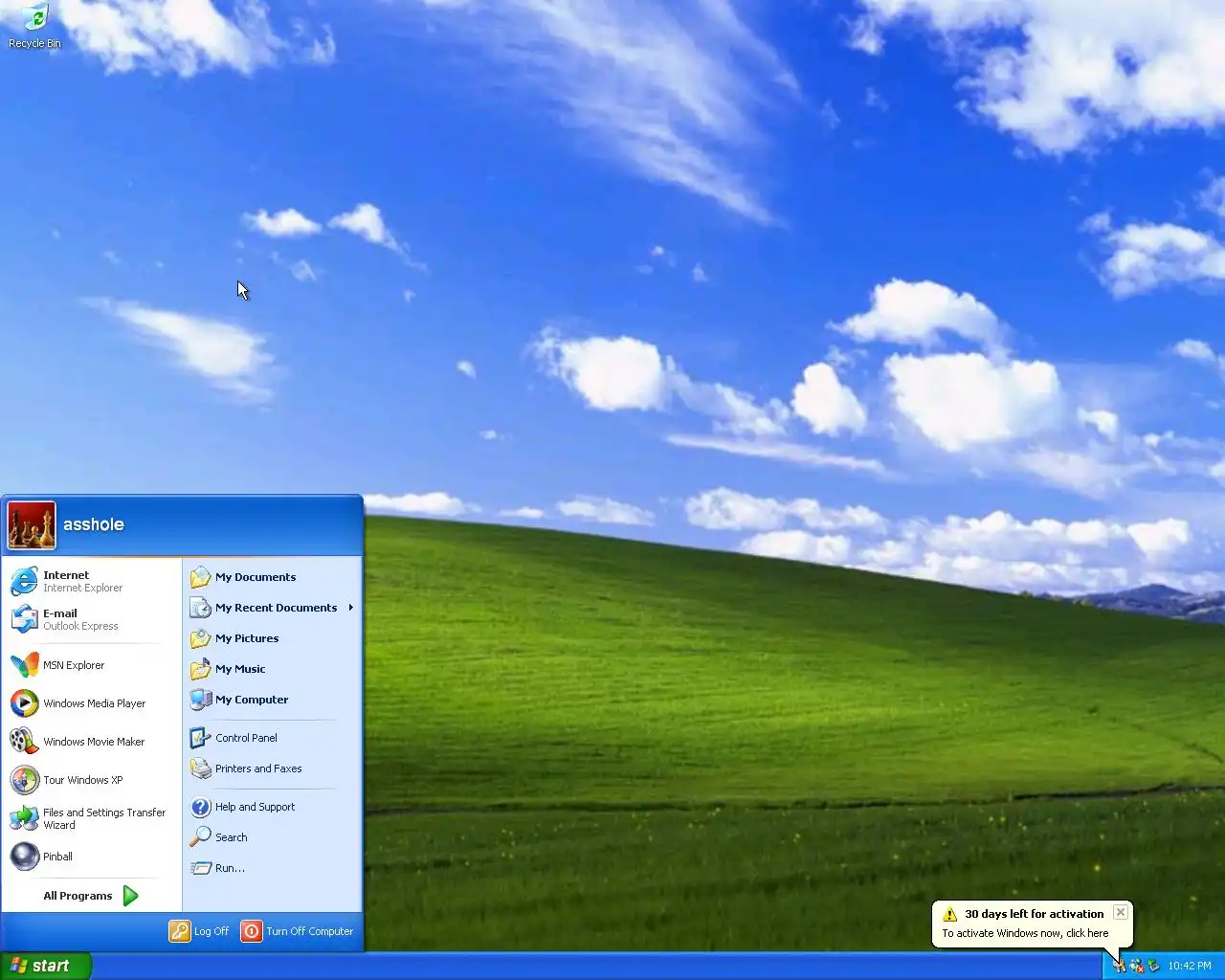Click 'To activate Windows now, click here'
1225x980 pixels.
point(1025,933)
